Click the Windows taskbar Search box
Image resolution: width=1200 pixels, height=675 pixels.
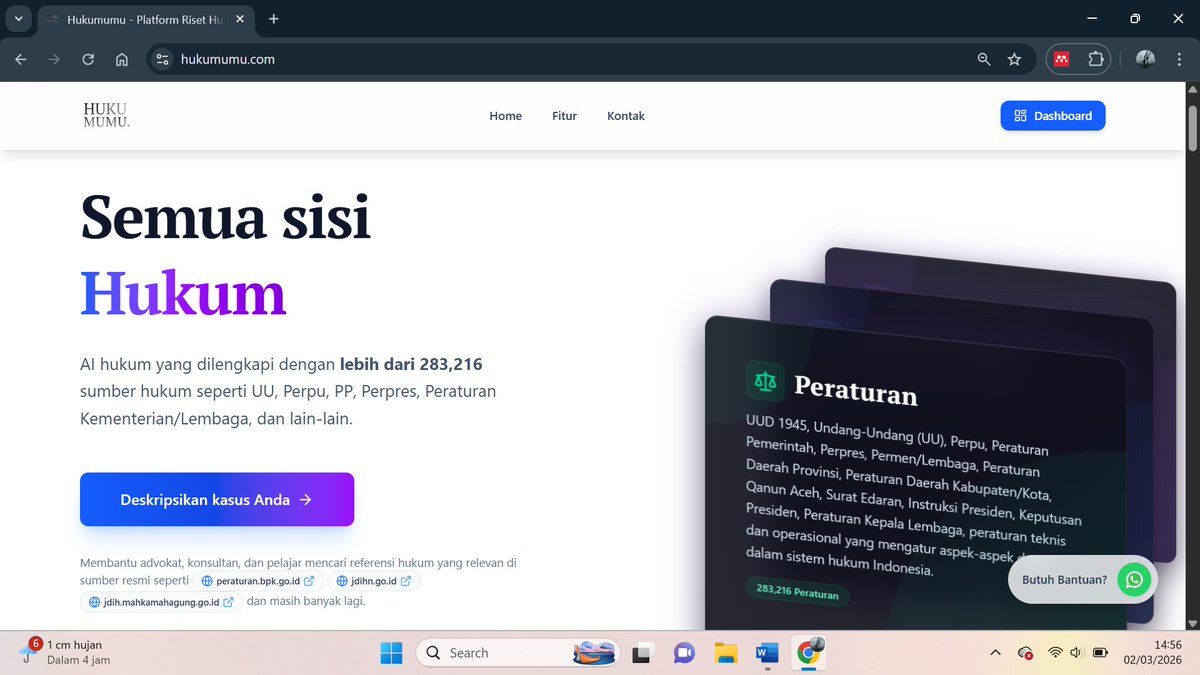[x=516, y=653]
